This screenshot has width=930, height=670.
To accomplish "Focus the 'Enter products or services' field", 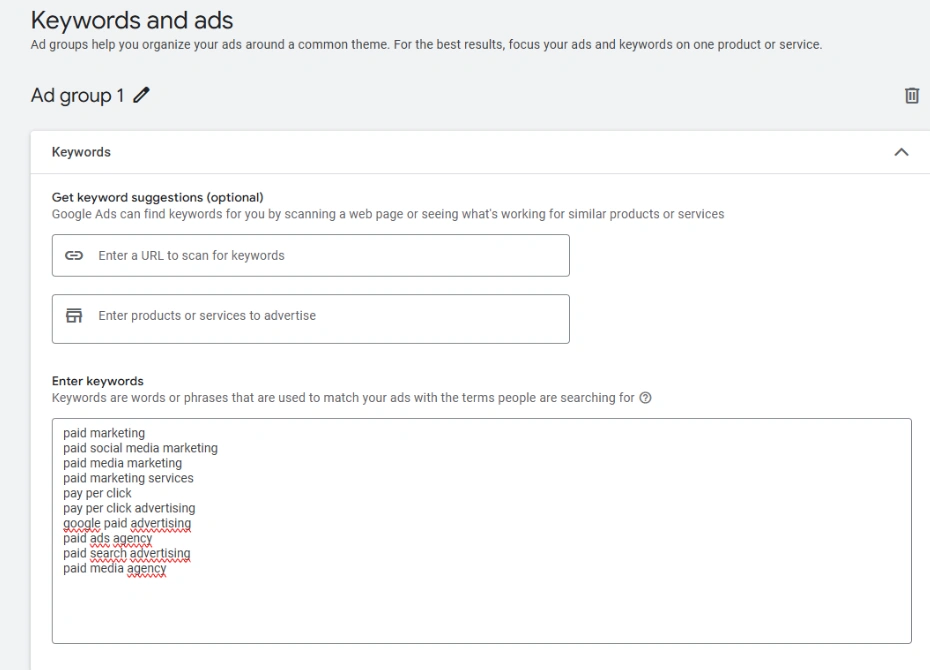I will coord(330,317).
